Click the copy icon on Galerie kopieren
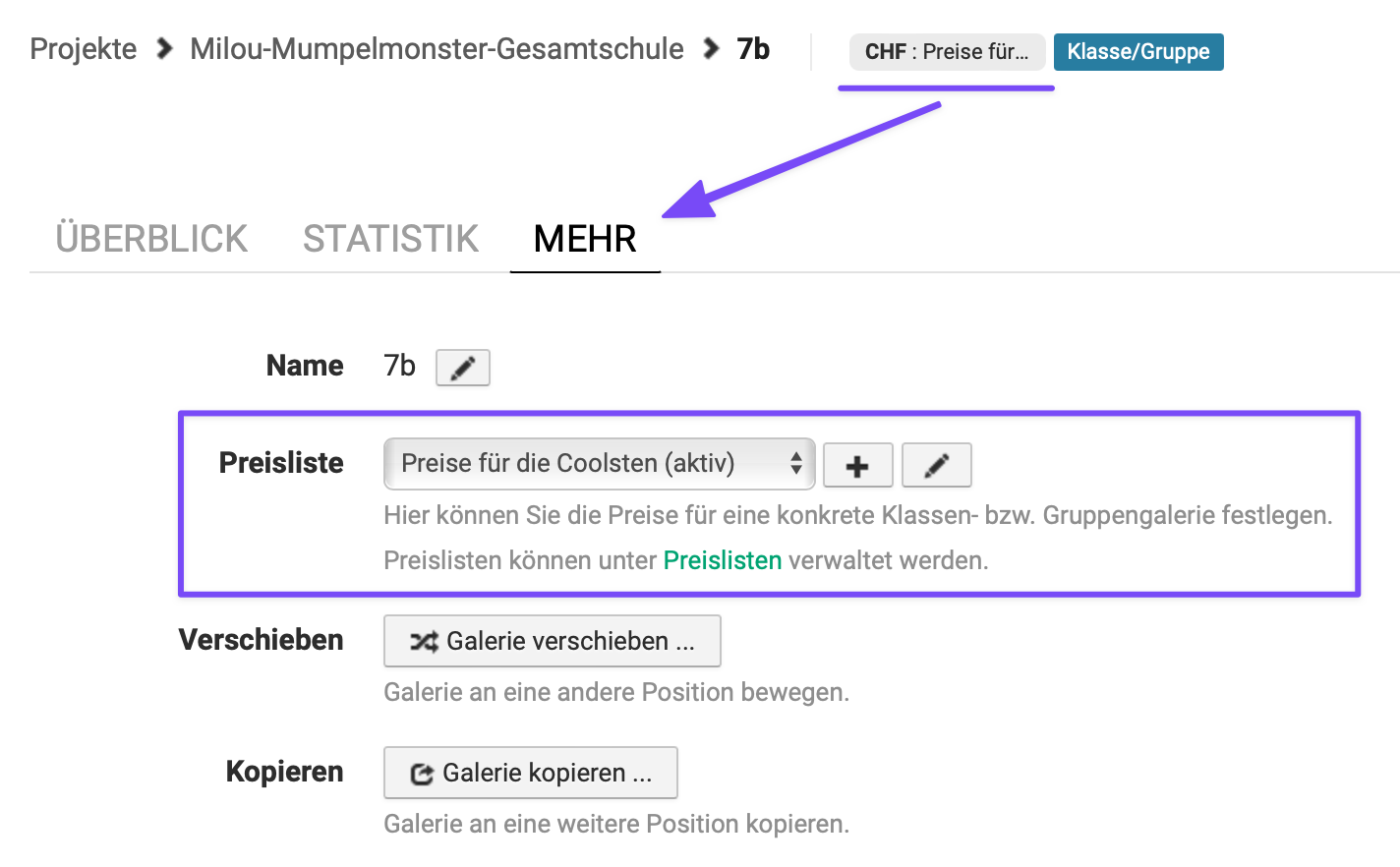 coord(422,774)
